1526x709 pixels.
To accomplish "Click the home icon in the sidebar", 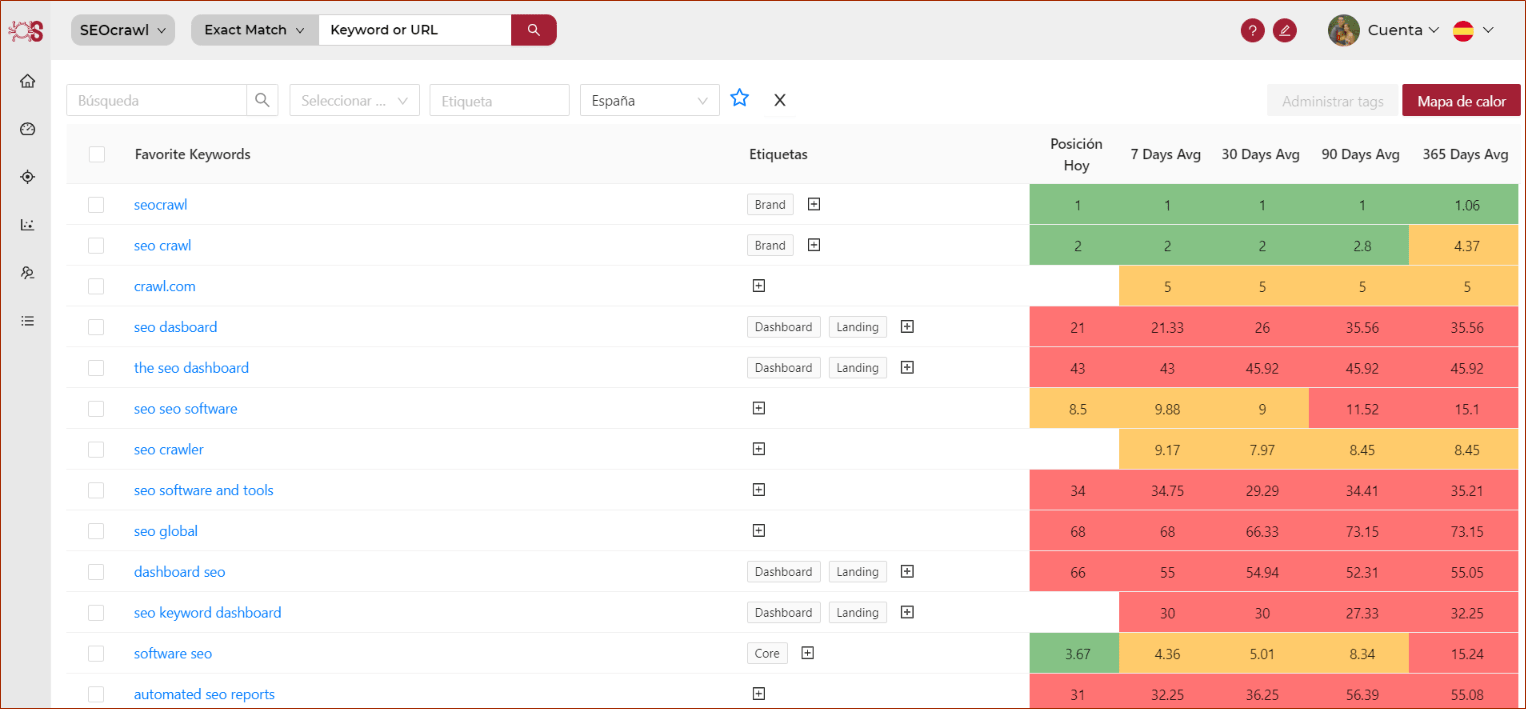I will [x=28, y=81].
